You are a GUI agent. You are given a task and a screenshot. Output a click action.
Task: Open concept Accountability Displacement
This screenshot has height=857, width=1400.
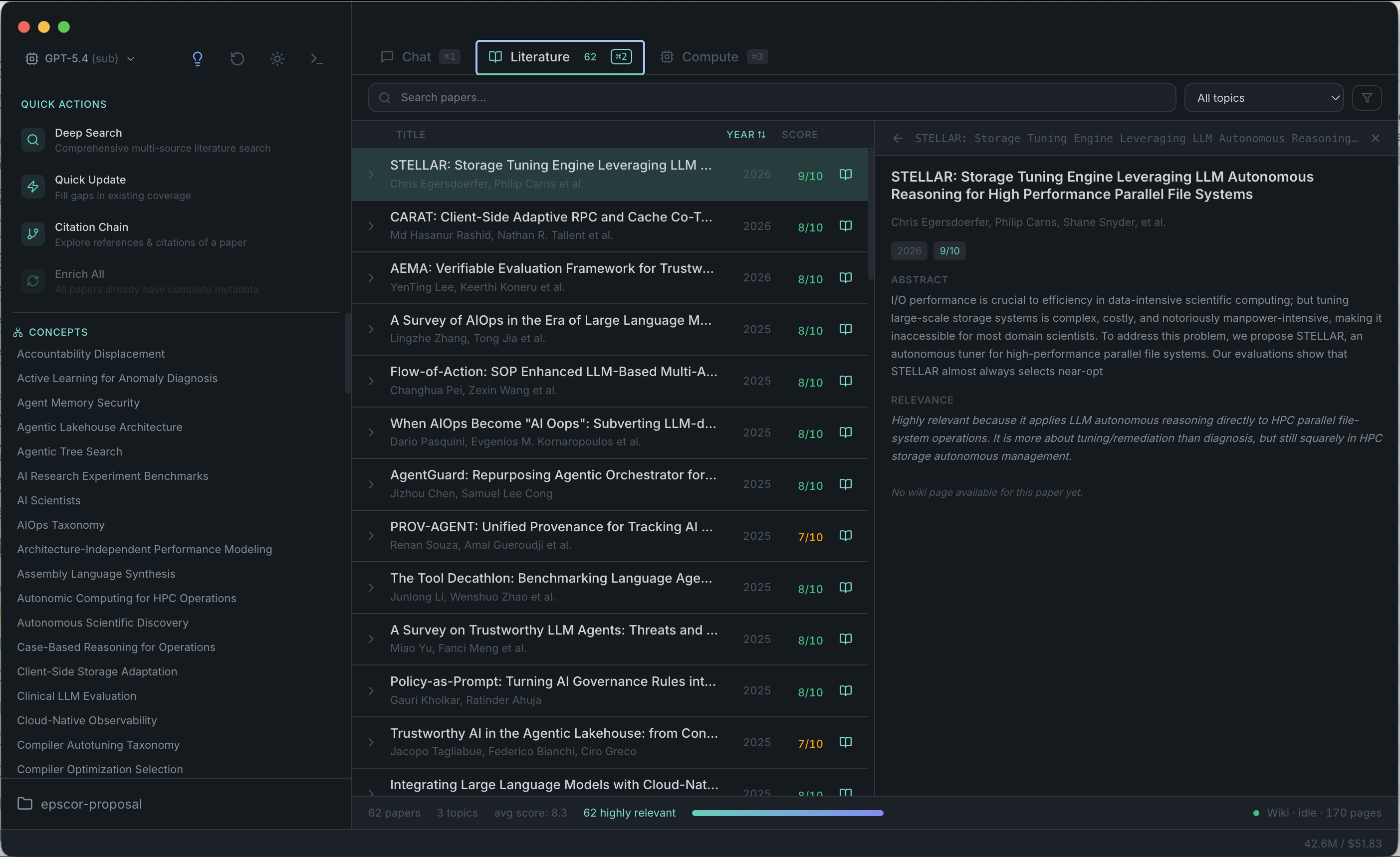91,354
